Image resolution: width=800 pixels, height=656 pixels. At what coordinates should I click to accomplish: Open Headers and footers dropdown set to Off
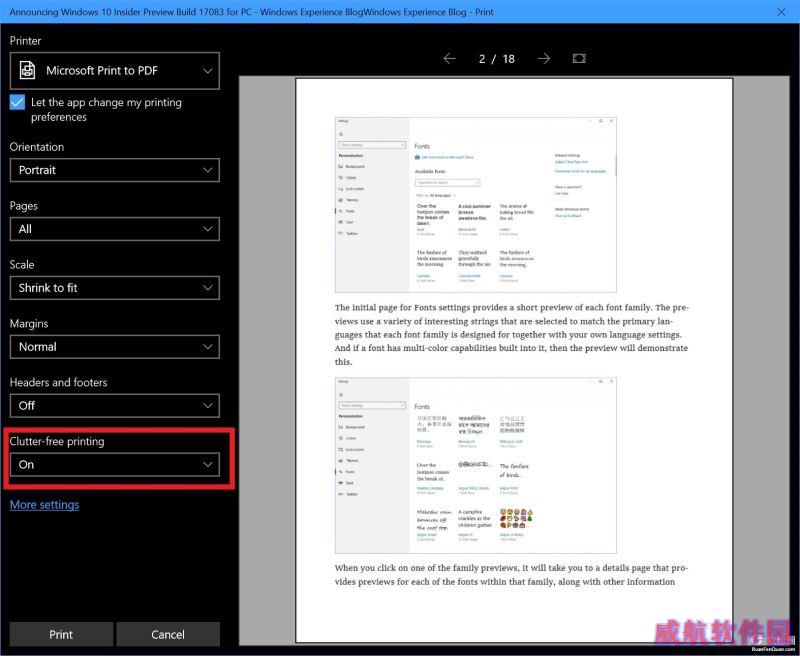[115, 406]
